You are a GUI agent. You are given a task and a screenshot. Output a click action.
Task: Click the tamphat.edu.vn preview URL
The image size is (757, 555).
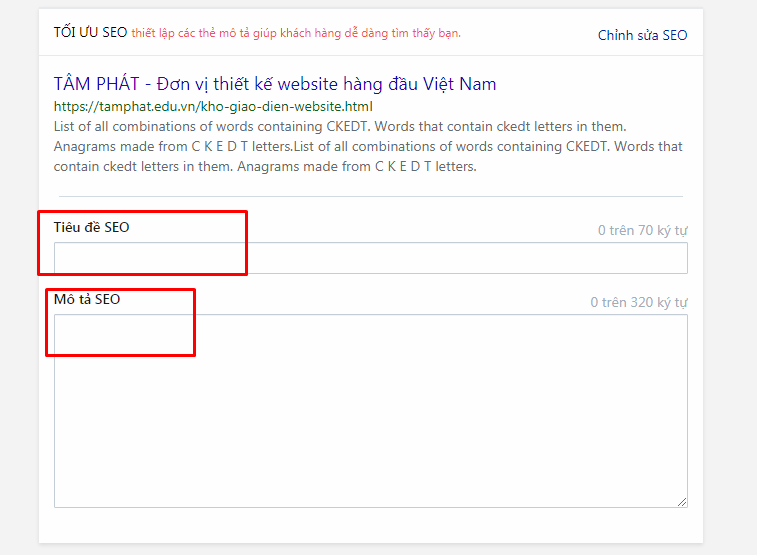click(x=212, y=106)
